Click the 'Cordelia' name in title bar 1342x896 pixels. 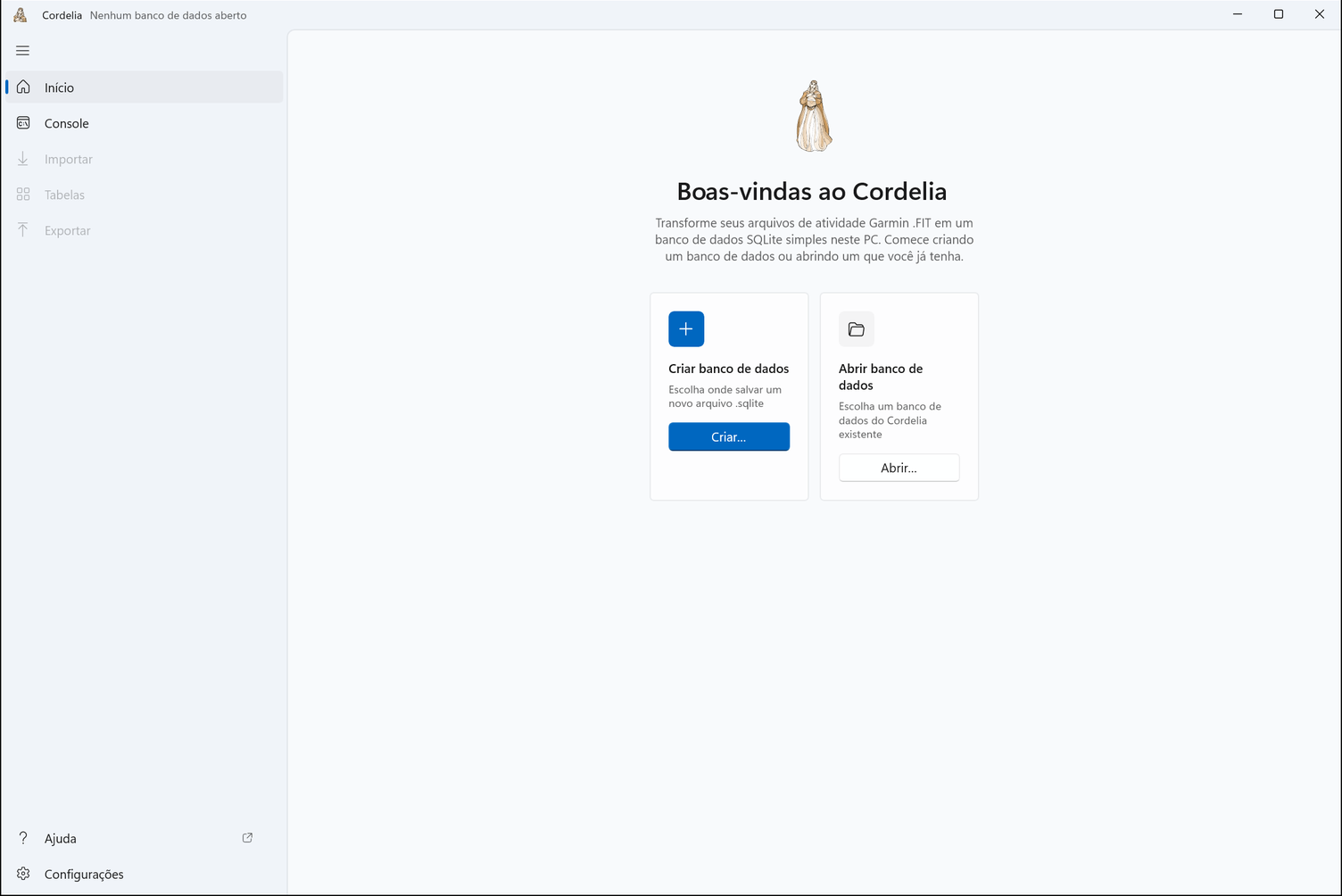(x=62, y=15)
